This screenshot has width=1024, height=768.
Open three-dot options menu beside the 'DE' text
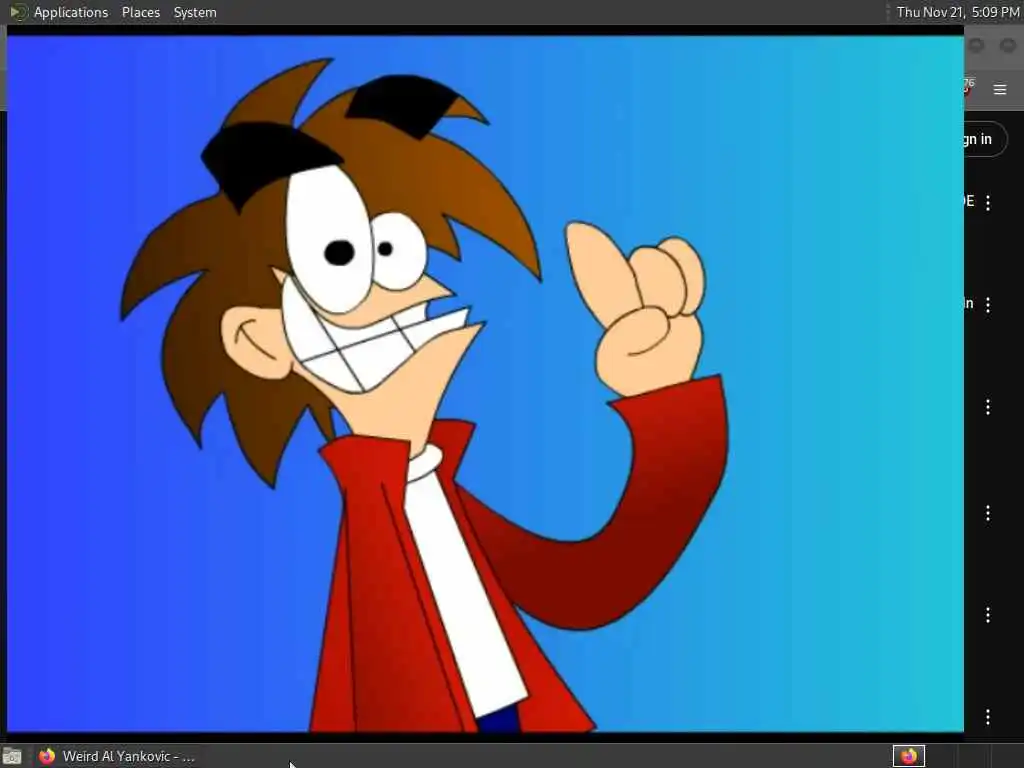(x=987, y=202)
